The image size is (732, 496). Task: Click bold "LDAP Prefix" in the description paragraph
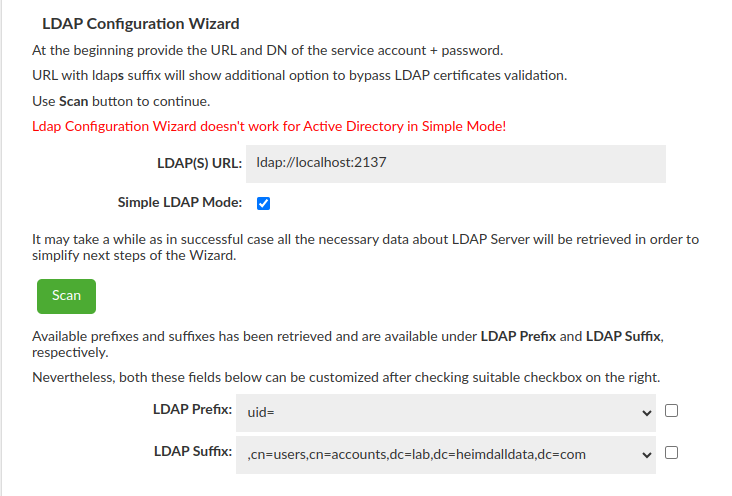518,336
